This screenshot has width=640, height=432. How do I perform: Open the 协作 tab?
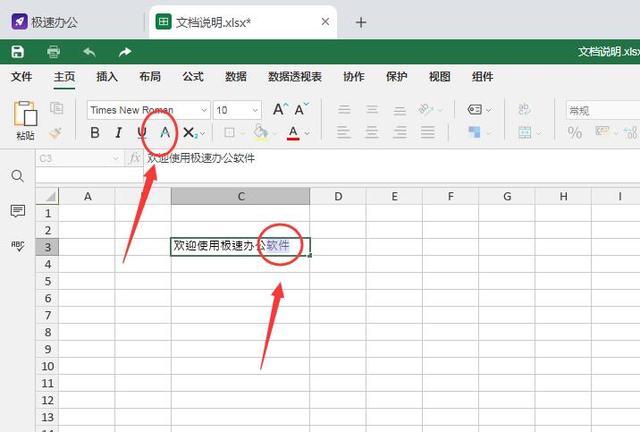(x=353, y=76)
